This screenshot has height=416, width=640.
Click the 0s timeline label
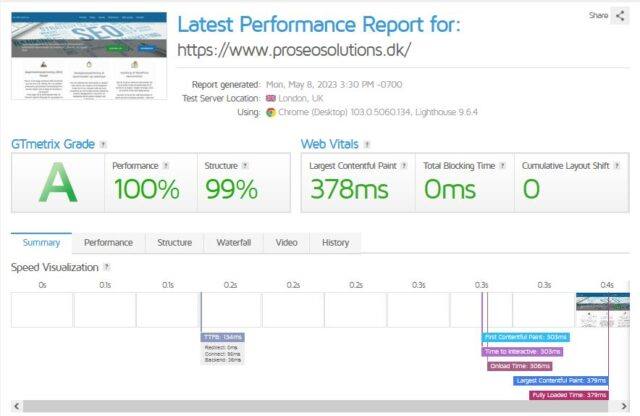(x=42, y=285)
